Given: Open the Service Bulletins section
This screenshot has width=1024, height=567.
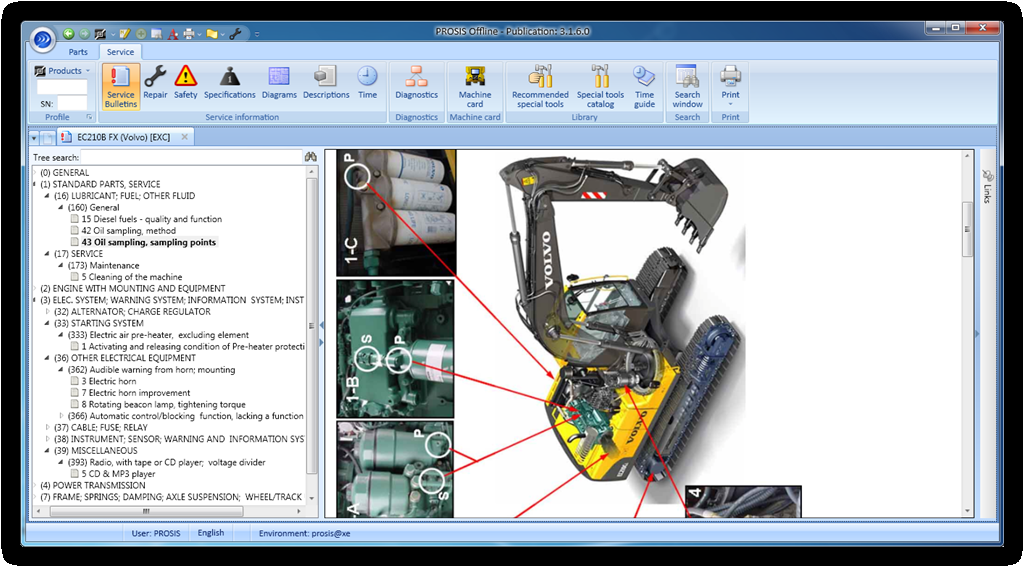Looking at the screenshot, I should (121, 87).
